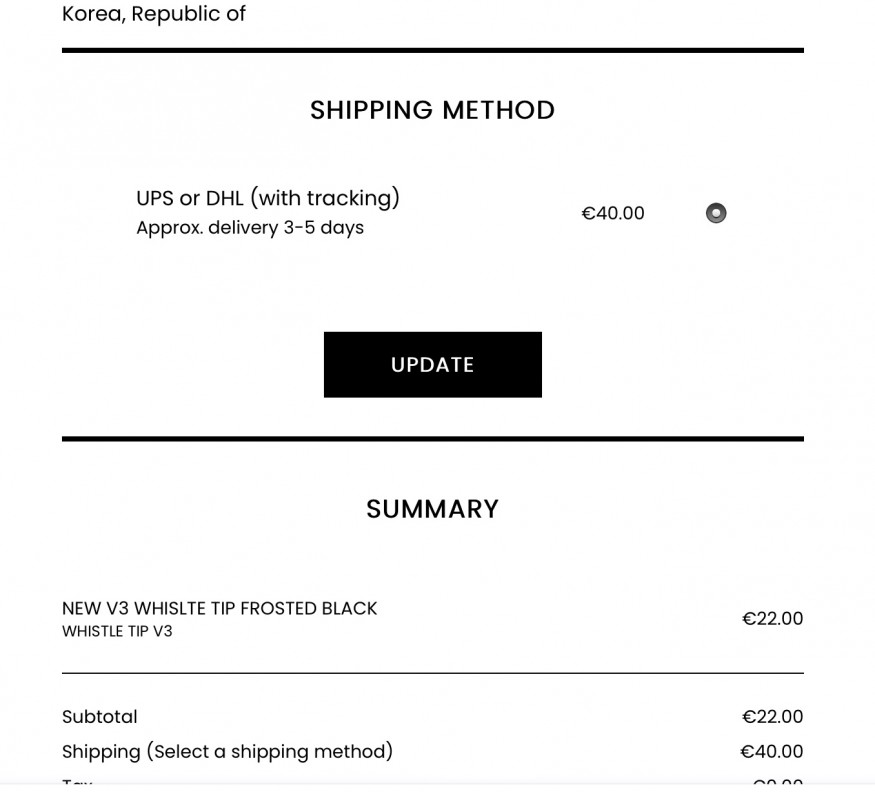Screen dimensions: 875x792
Task: Click the thick divider above SHIPPING METHOD
Action: (x=432, y=50)
